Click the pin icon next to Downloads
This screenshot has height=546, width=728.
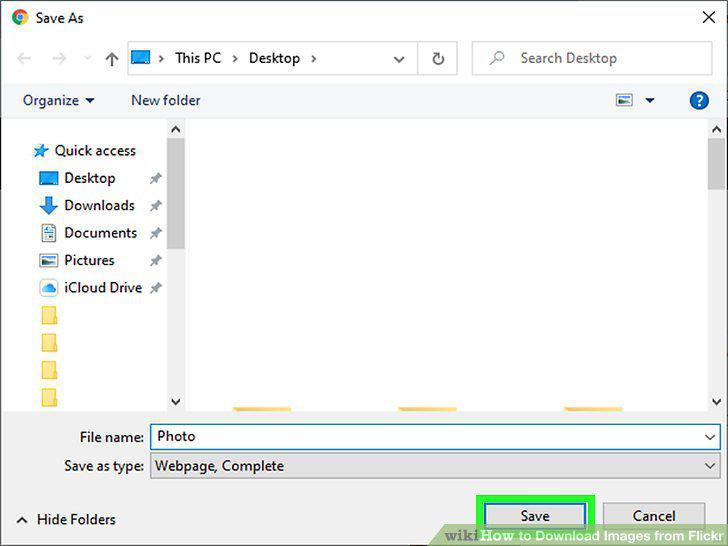tap(156, 206)
